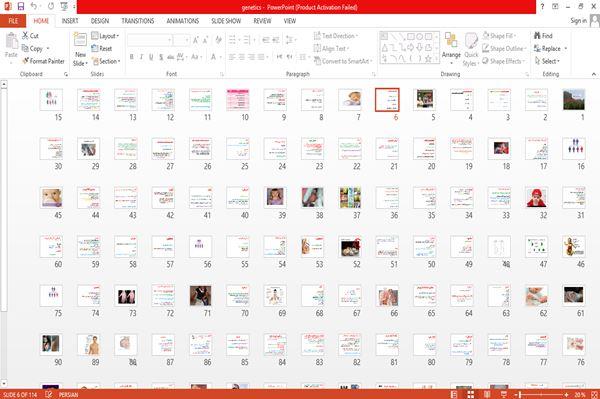
Task: Decrease list indent level
Action: [x=266, y=40]
